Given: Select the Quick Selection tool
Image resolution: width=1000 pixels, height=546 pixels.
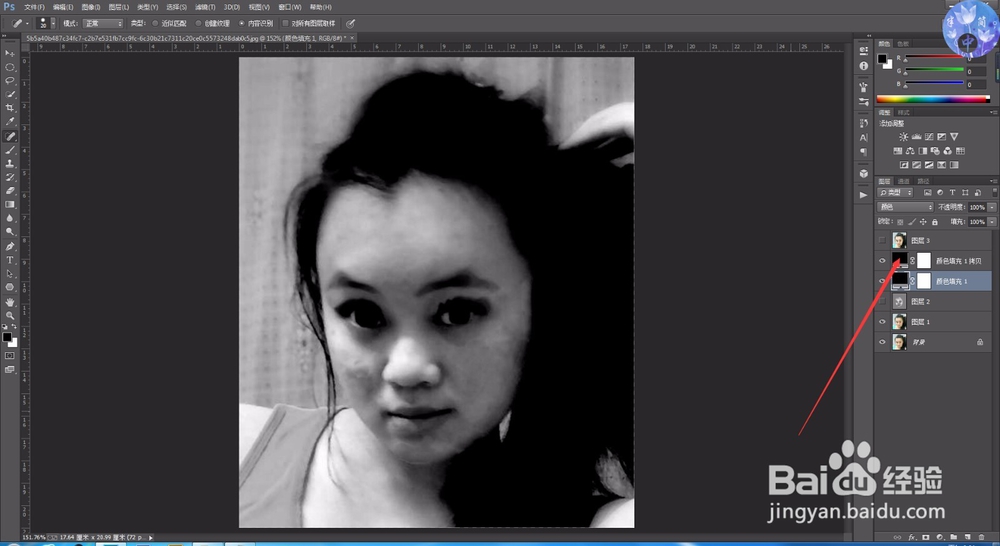Looking at the screenshot, I should 10,94.
